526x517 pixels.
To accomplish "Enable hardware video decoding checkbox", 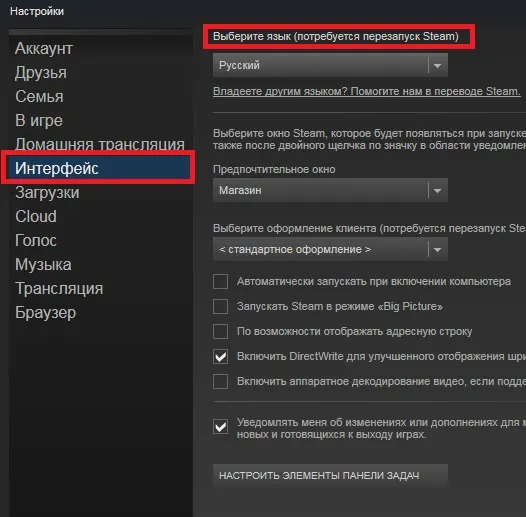I will [220, 381].
